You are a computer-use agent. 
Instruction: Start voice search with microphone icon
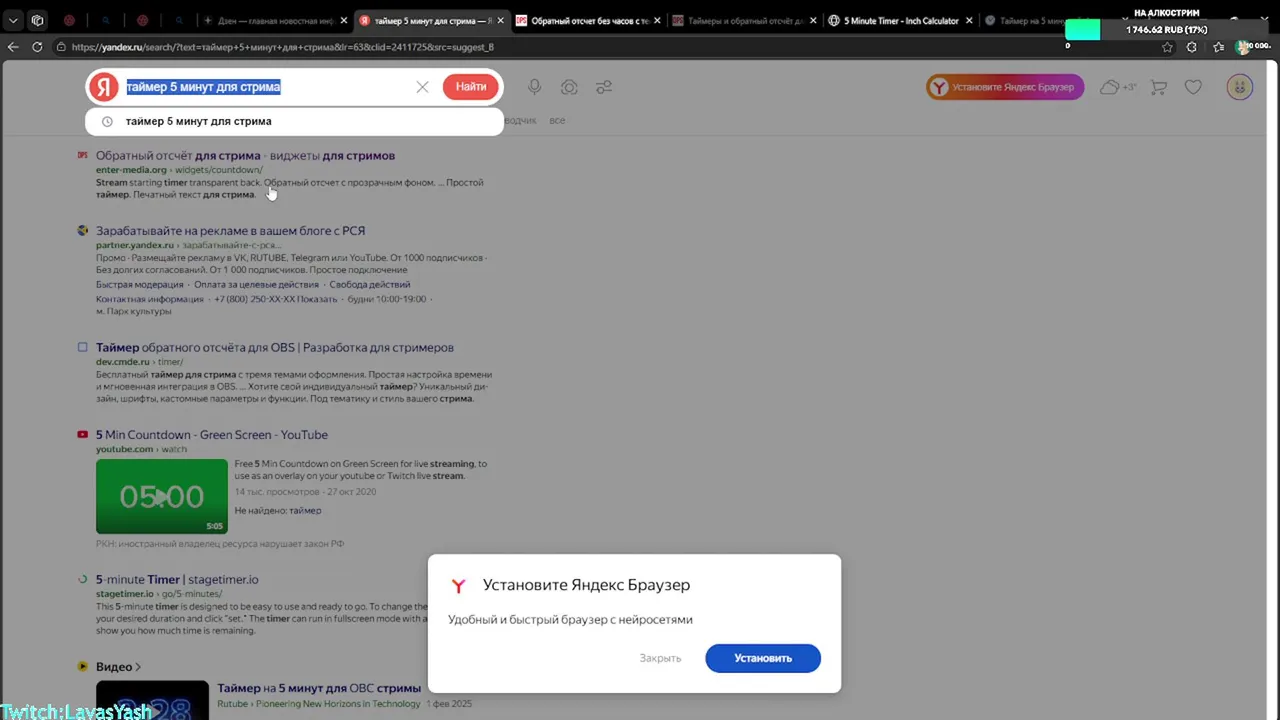(x=535, y=87)
